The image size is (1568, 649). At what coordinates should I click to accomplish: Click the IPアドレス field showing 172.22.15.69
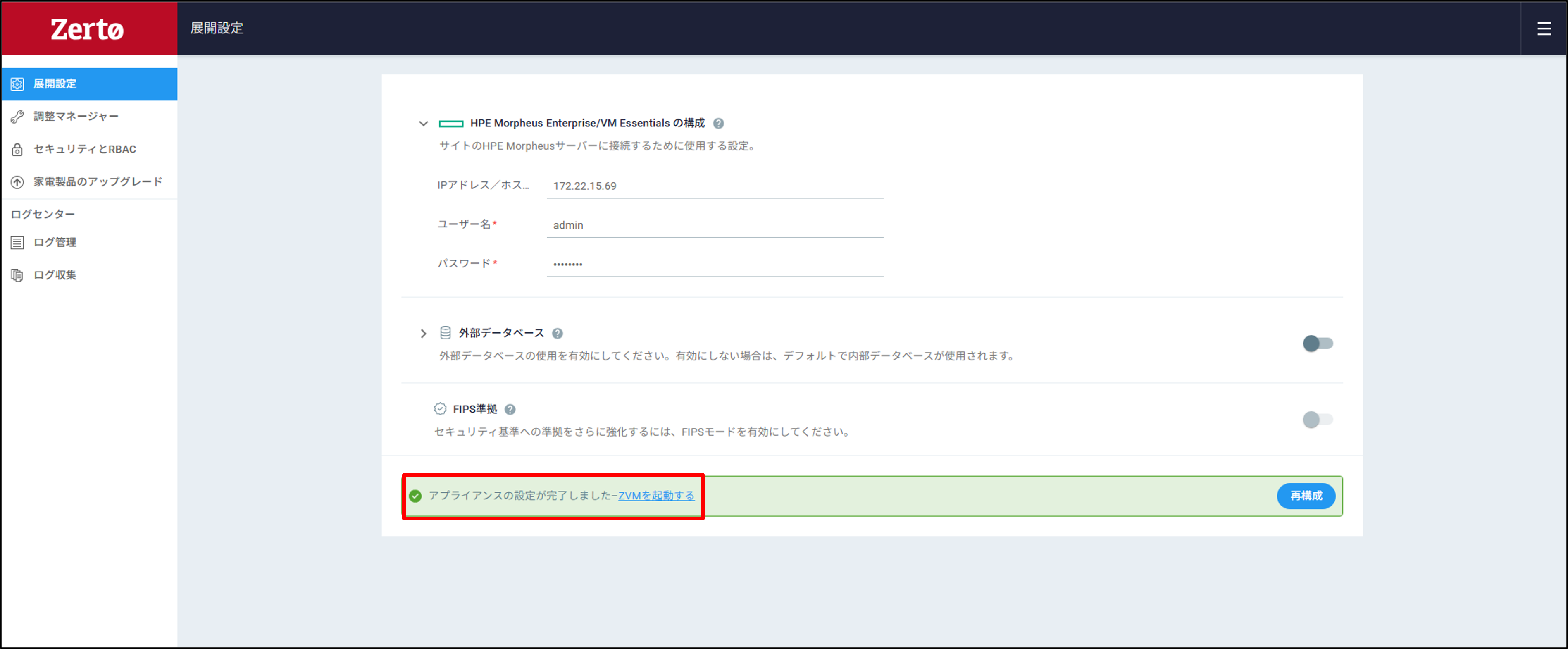[x=715, y=186]
